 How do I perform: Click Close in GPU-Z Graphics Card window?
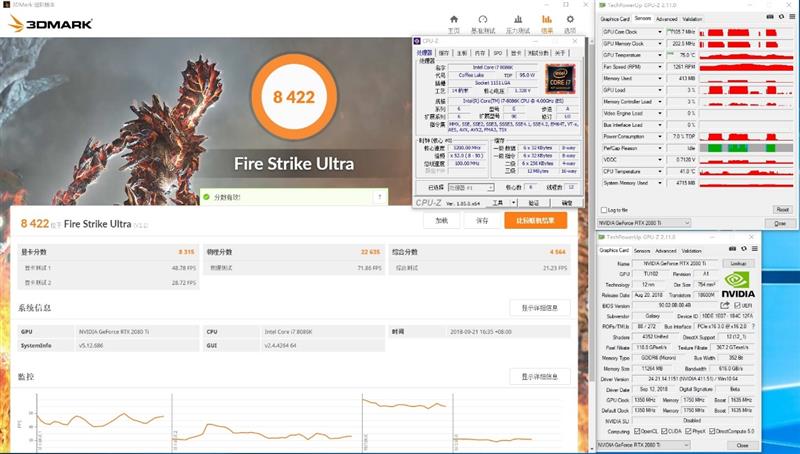point(742,445)
